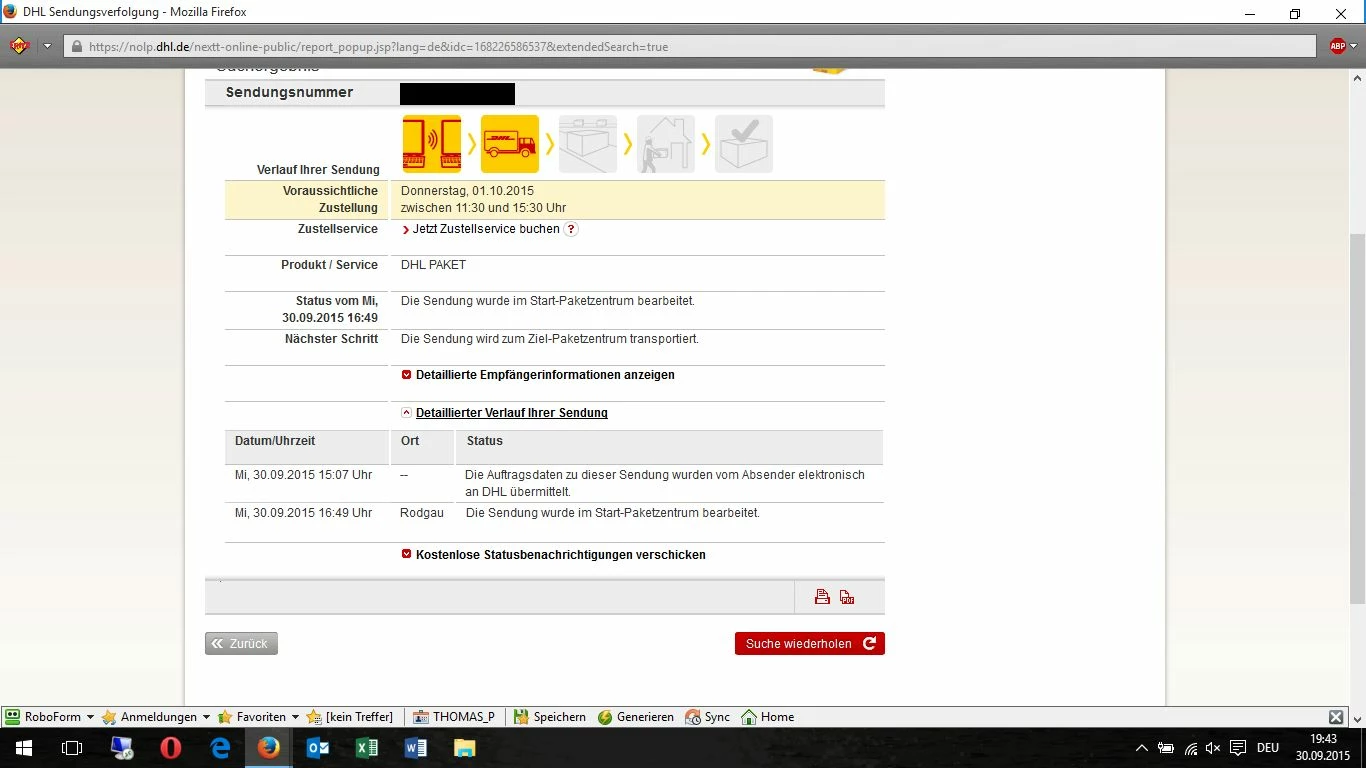This screenshot has height=768, width=1366.
Task: Select the 'Mi, 30.09.2015 15:07 Uhr' entry
Action: 303,475
